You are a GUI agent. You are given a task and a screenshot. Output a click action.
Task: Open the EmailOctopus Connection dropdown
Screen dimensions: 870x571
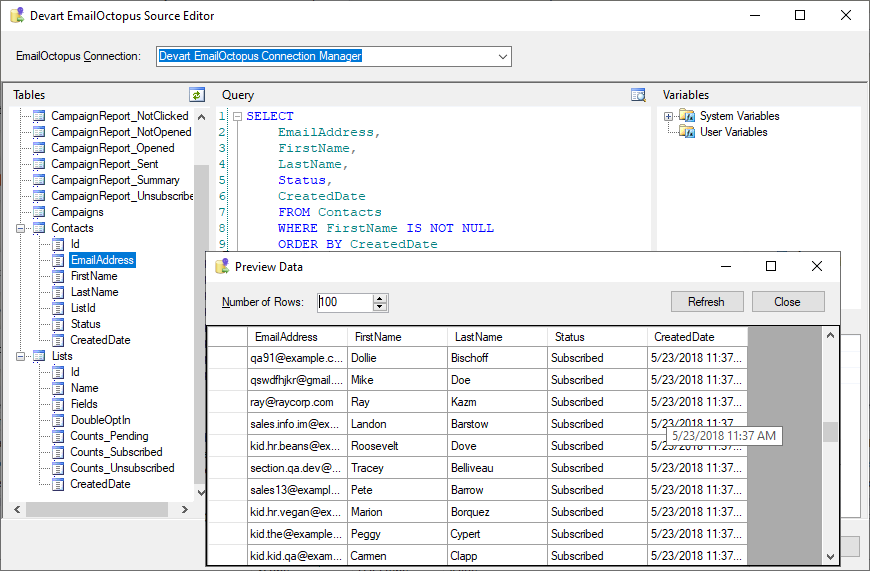pyautogui.click(x=503, y=57)
